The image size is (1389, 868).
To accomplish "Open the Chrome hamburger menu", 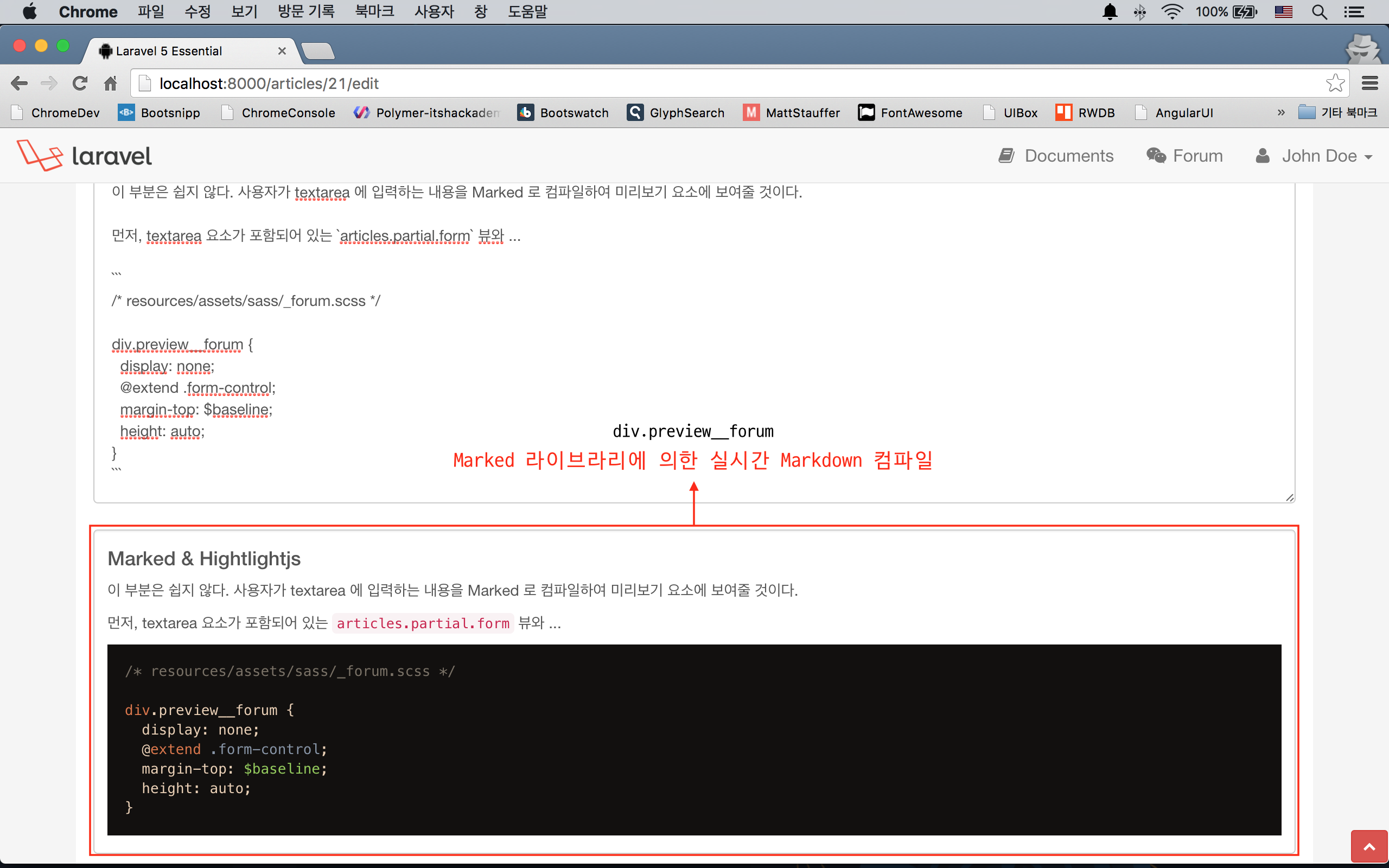I will coord(1369,84).
